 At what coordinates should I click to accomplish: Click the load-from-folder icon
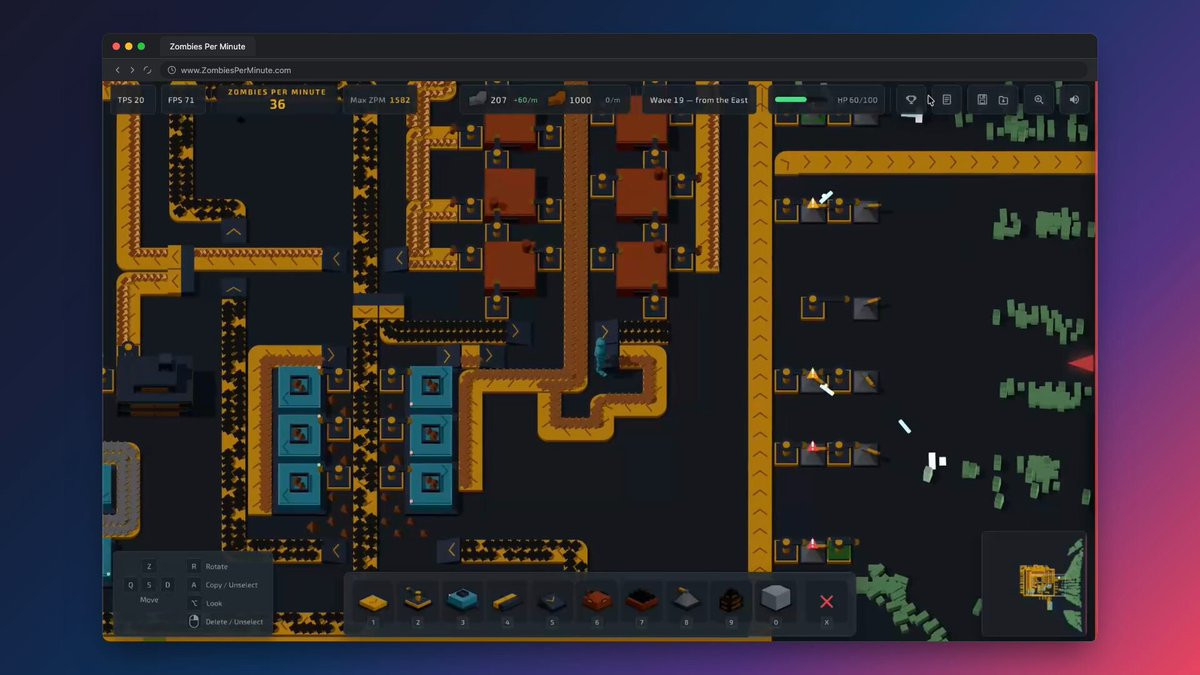pos(1003,100)
